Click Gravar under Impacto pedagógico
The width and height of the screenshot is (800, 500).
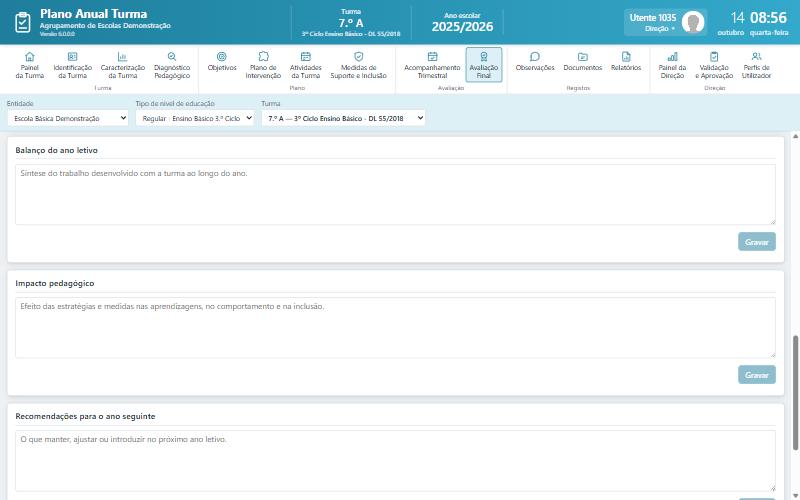click(x=757, y=375)
